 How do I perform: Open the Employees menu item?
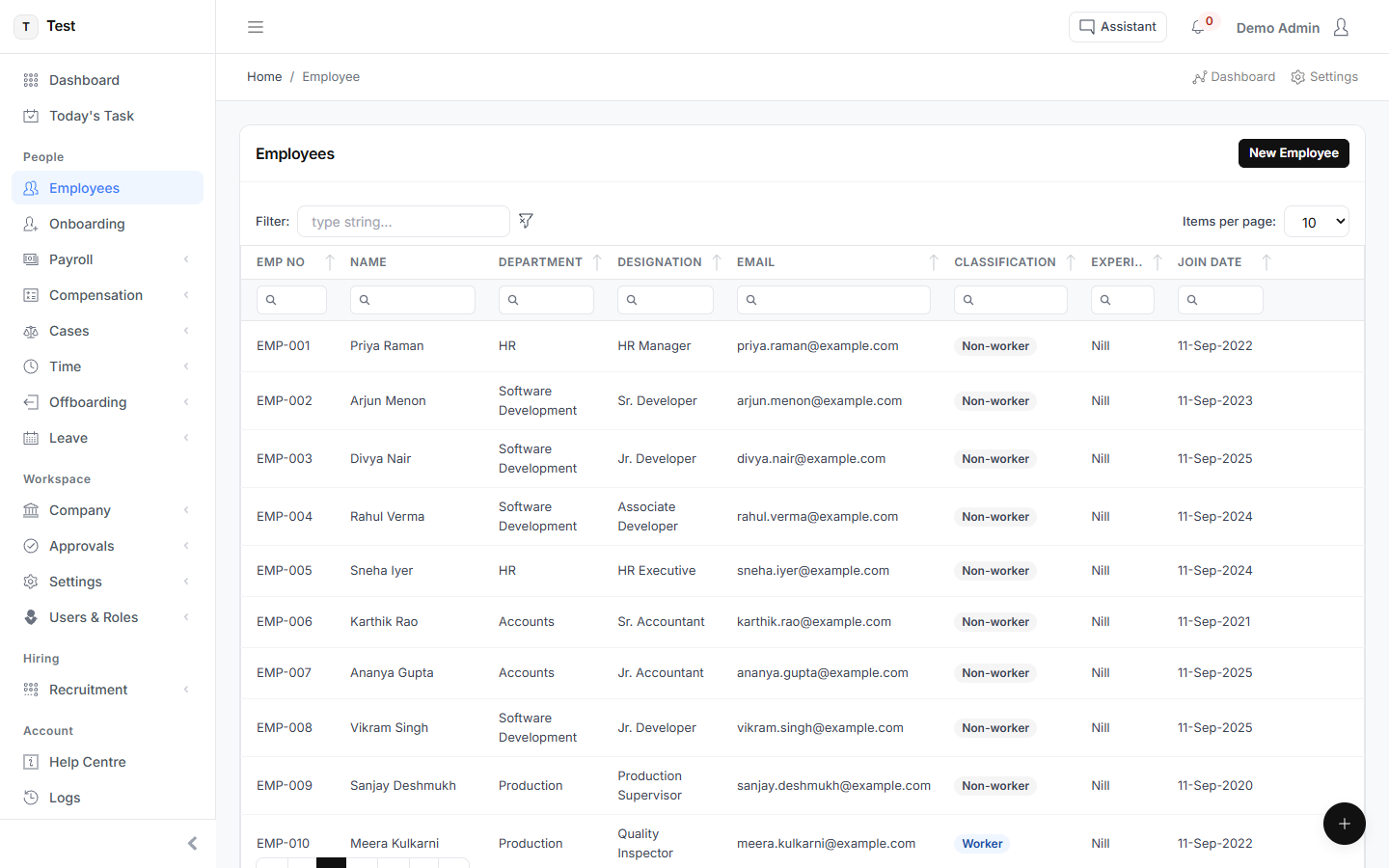click(107, 188)
